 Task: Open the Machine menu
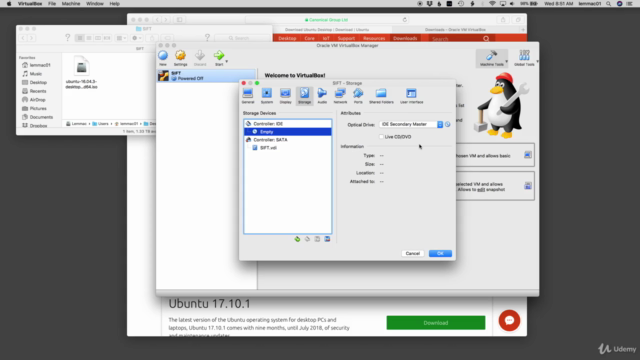[71, 4]
